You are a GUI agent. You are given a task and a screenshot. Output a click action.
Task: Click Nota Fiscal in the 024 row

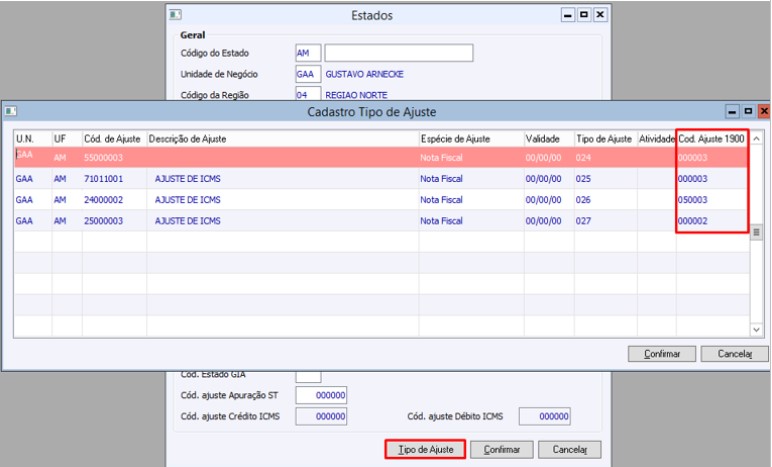tap(441, 157)
